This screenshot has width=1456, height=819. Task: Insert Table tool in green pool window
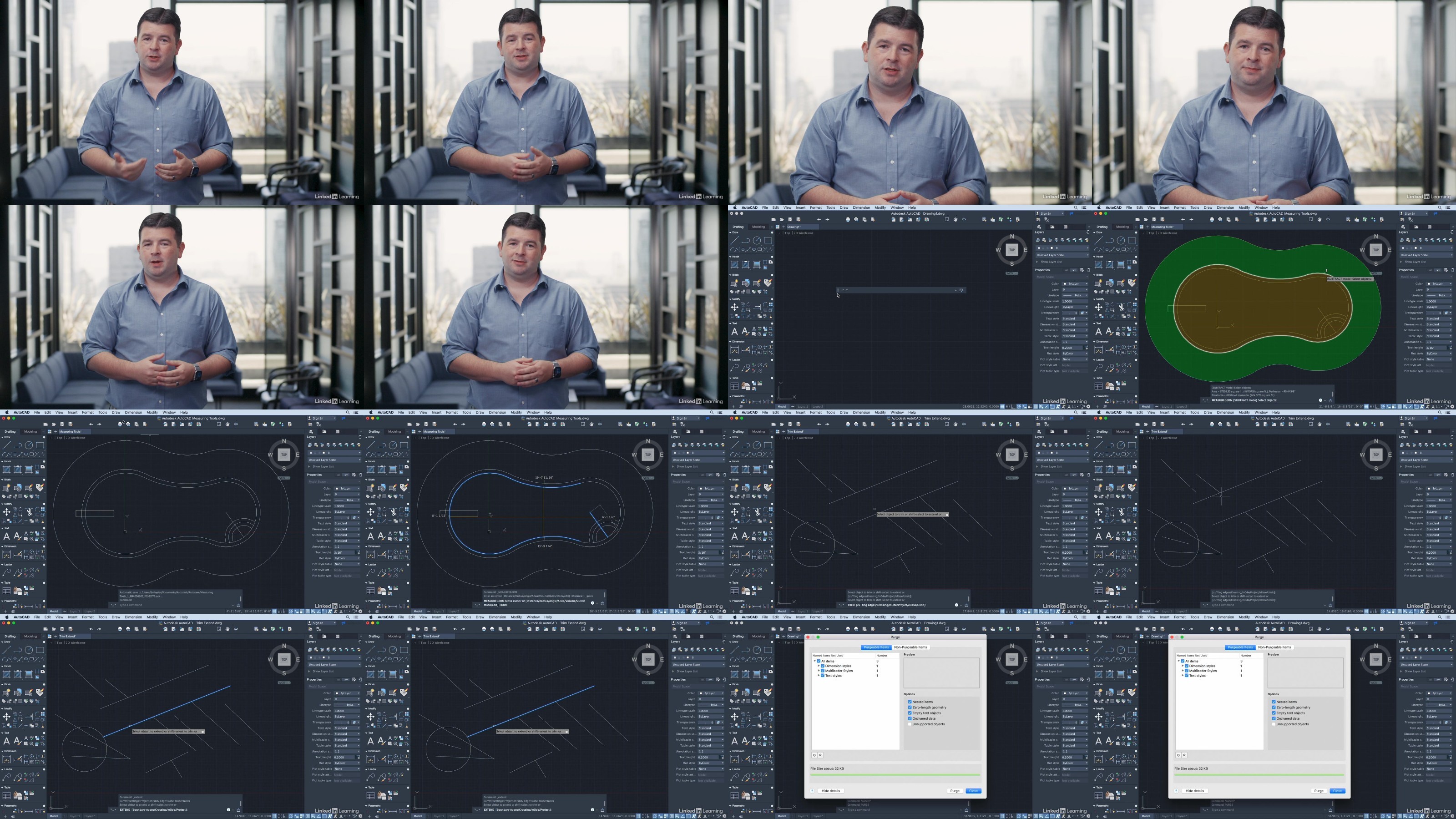point(1098,387)
